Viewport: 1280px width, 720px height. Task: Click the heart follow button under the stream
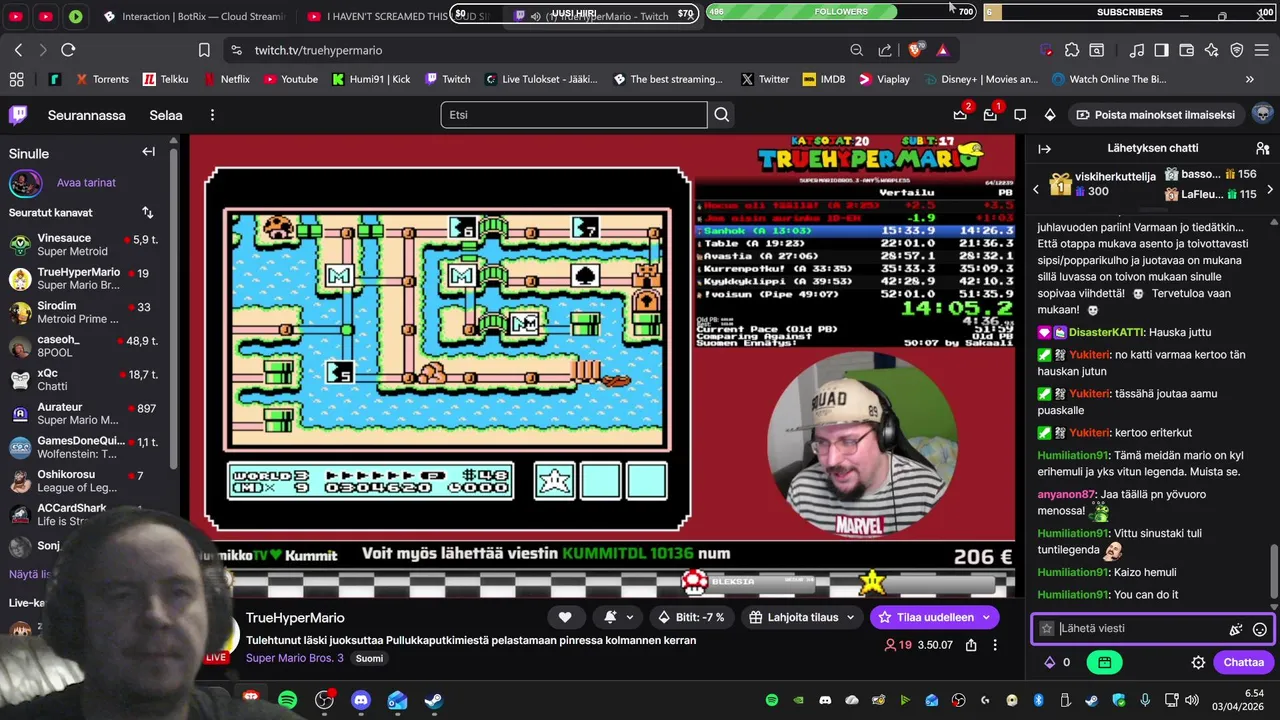pos(565,617)
